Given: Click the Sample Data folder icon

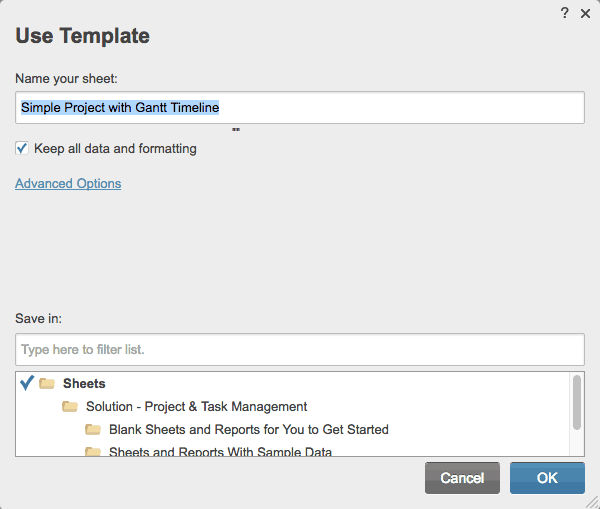Looking at the screenshot, I should tap(93, 452).
